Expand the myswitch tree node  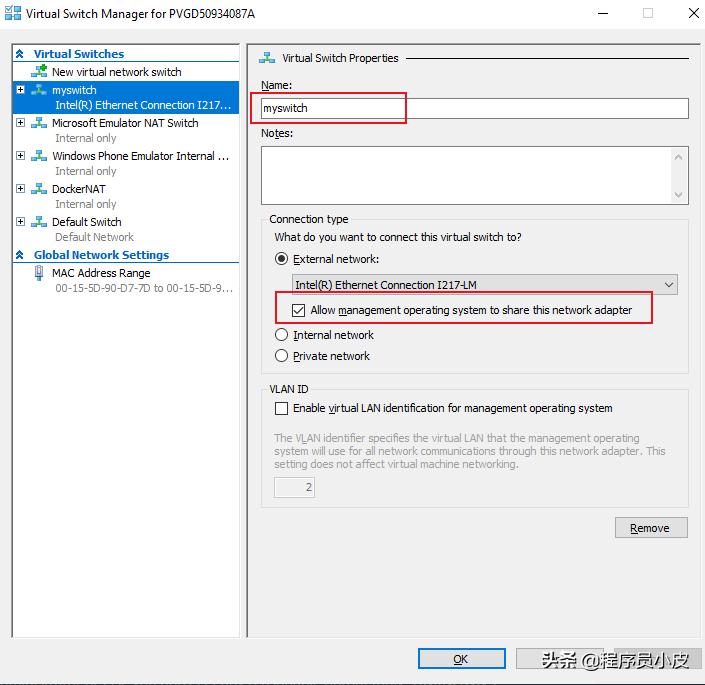(20, 89)
